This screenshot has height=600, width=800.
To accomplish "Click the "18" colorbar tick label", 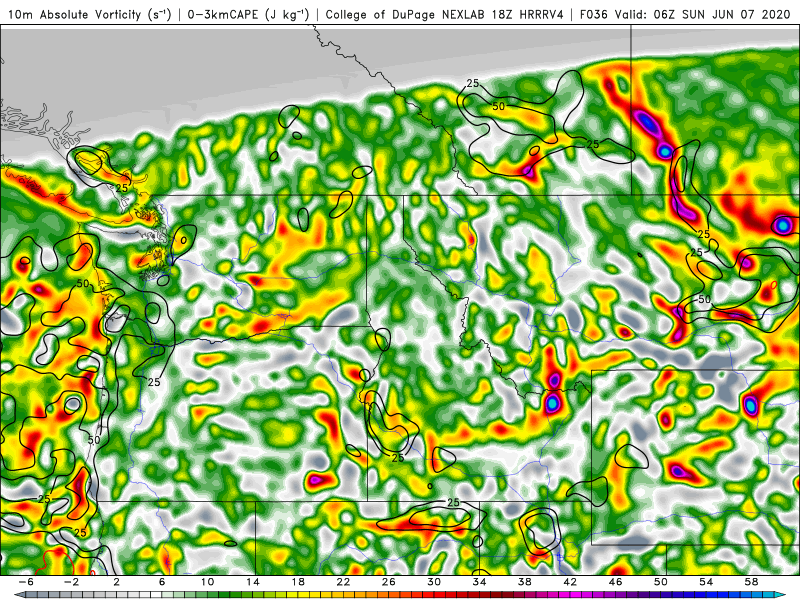I will [x=298, y=582].
